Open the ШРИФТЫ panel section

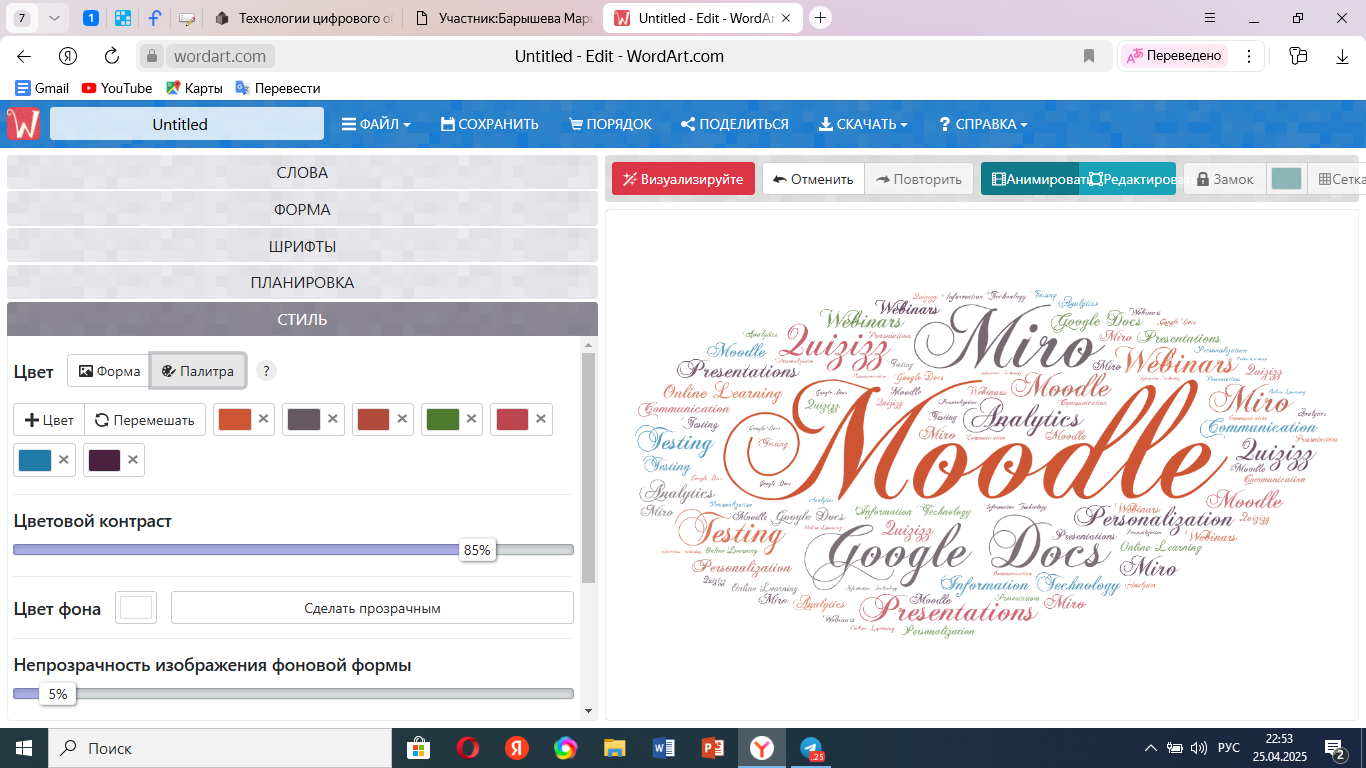pos(302,246)
